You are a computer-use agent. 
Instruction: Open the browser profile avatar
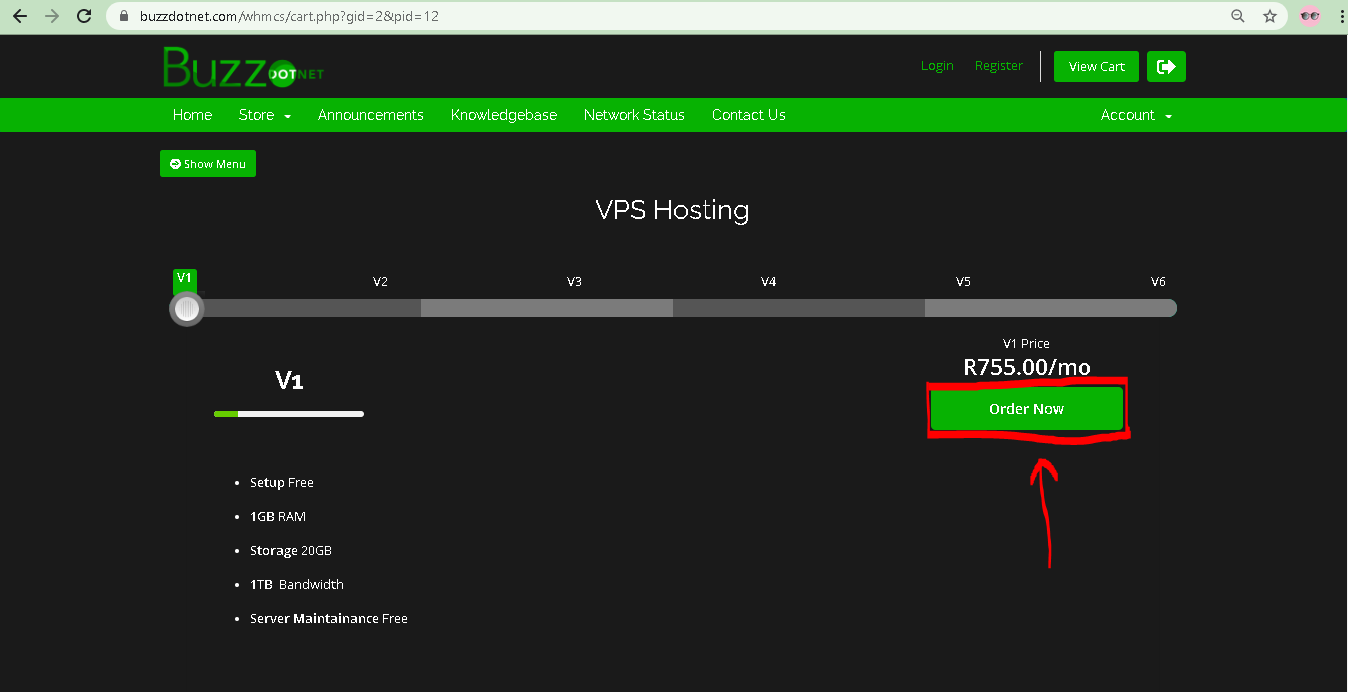1309,16
